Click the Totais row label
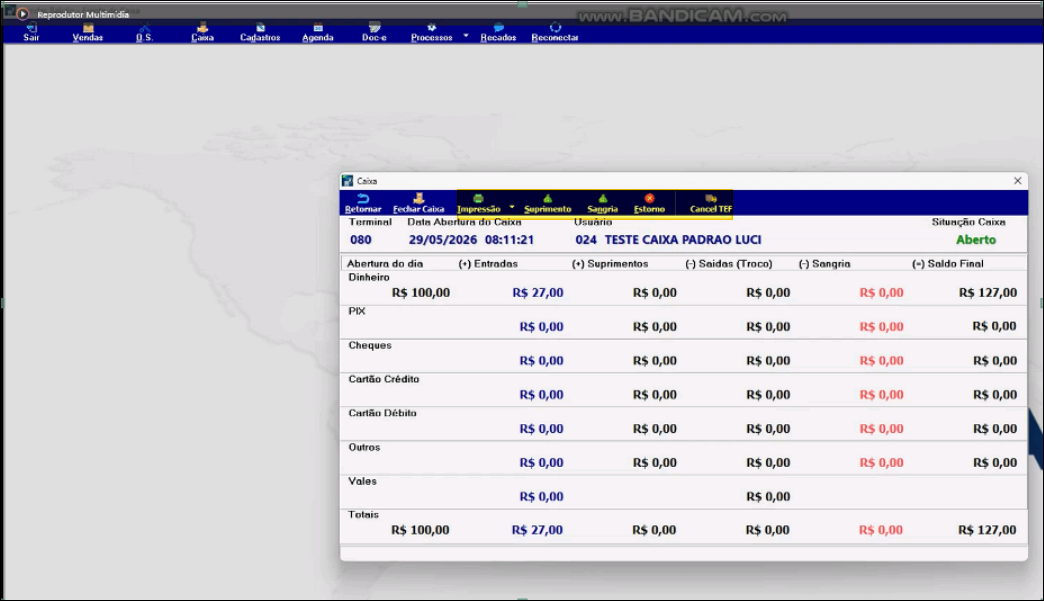 click(x=364, y=514)
